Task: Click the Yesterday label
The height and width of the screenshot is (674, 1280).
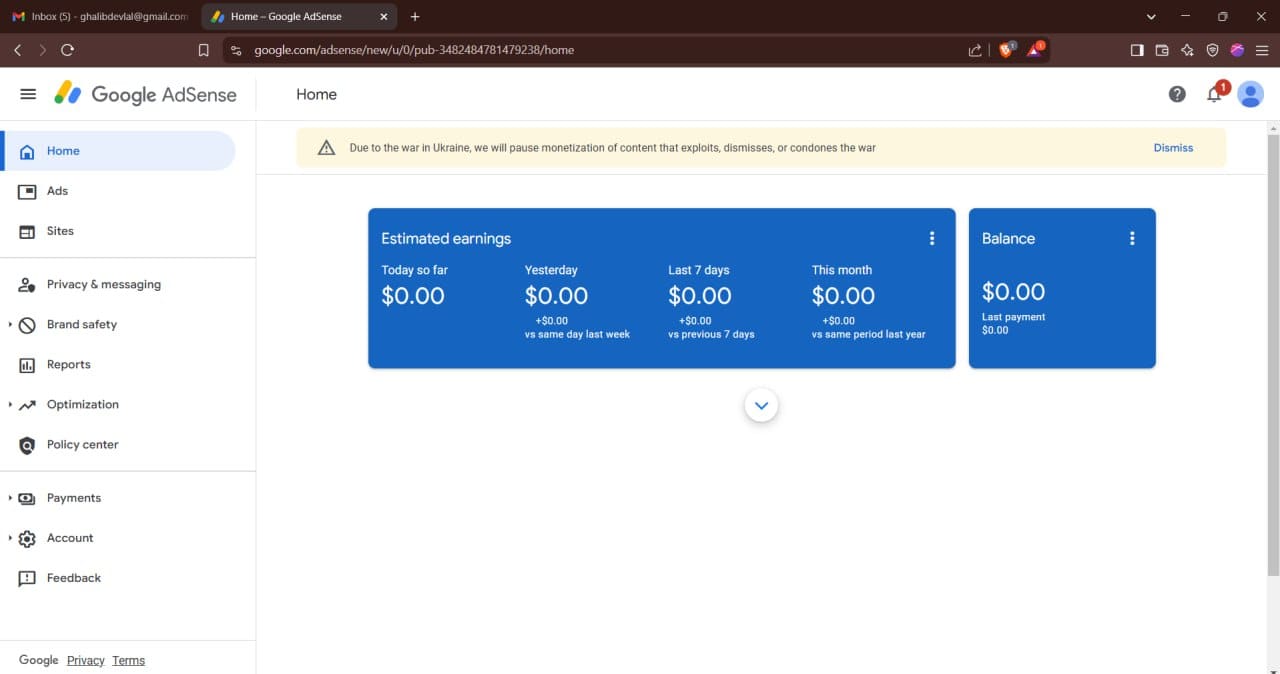Action: 551,270
